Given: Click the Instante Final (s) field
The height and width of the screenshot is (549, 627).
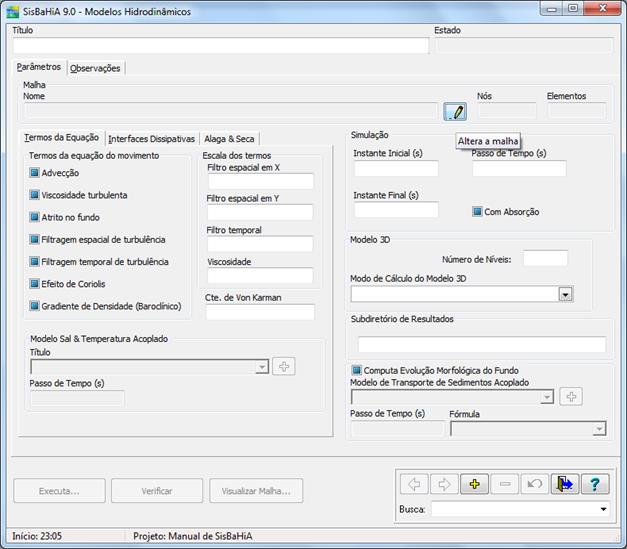Looking at the screenshot, I should click(396, 210).
